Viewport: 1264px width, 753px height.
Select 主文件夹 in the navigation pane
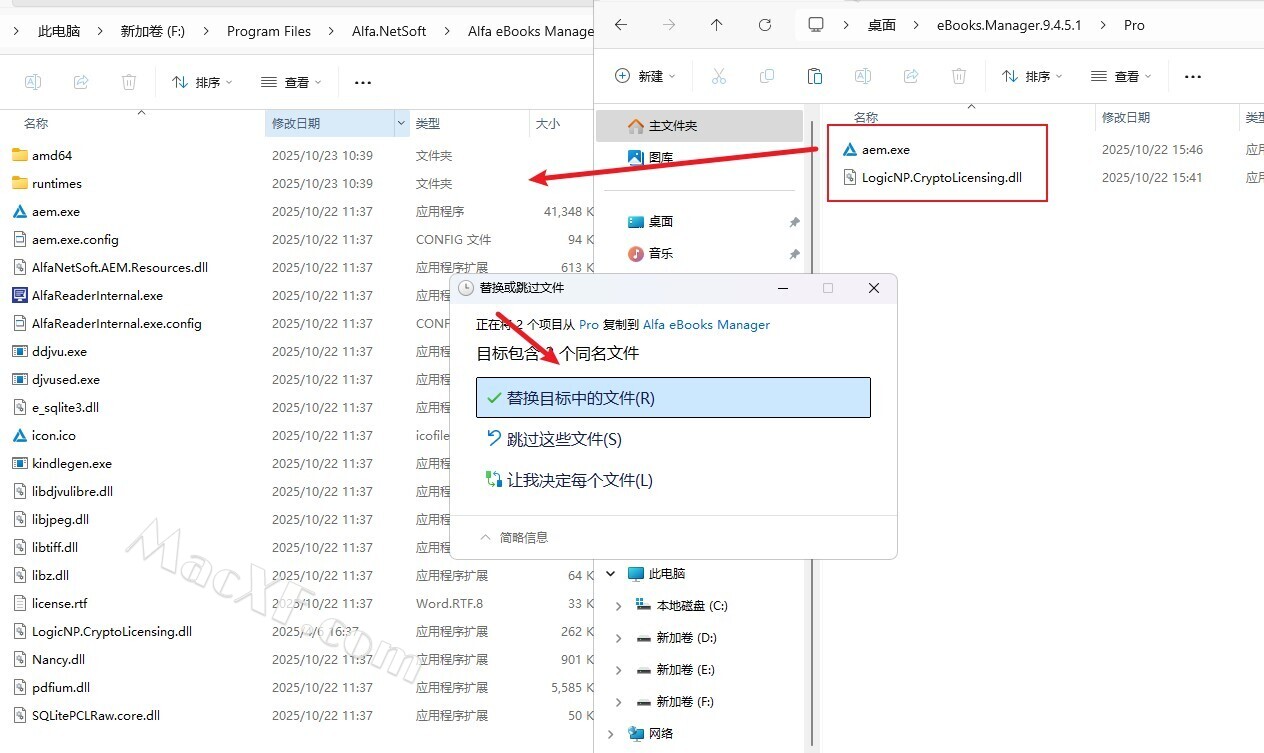click(x=672, y=126)
